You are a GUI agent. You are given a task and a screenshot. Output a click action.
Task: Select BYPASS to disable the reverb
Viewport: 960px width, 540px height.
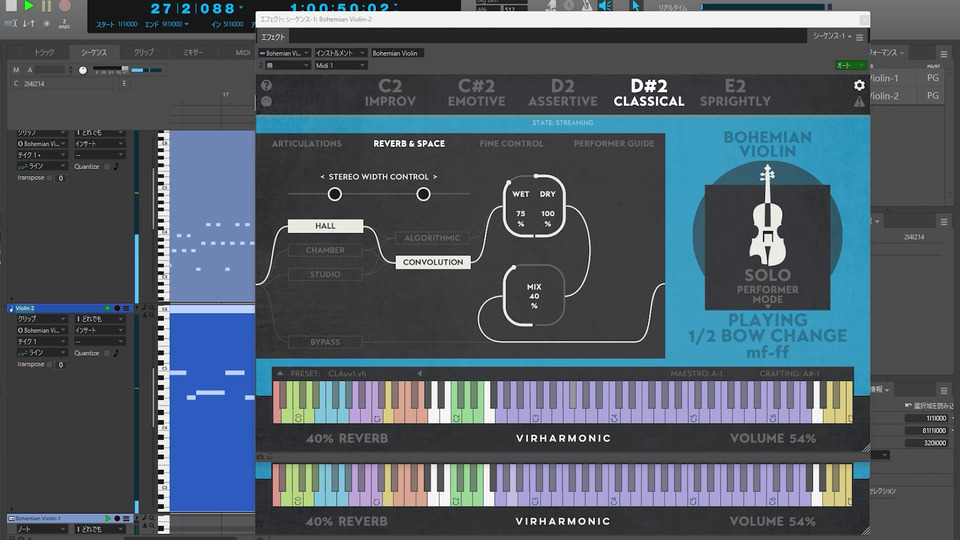[x=325, y=342]
